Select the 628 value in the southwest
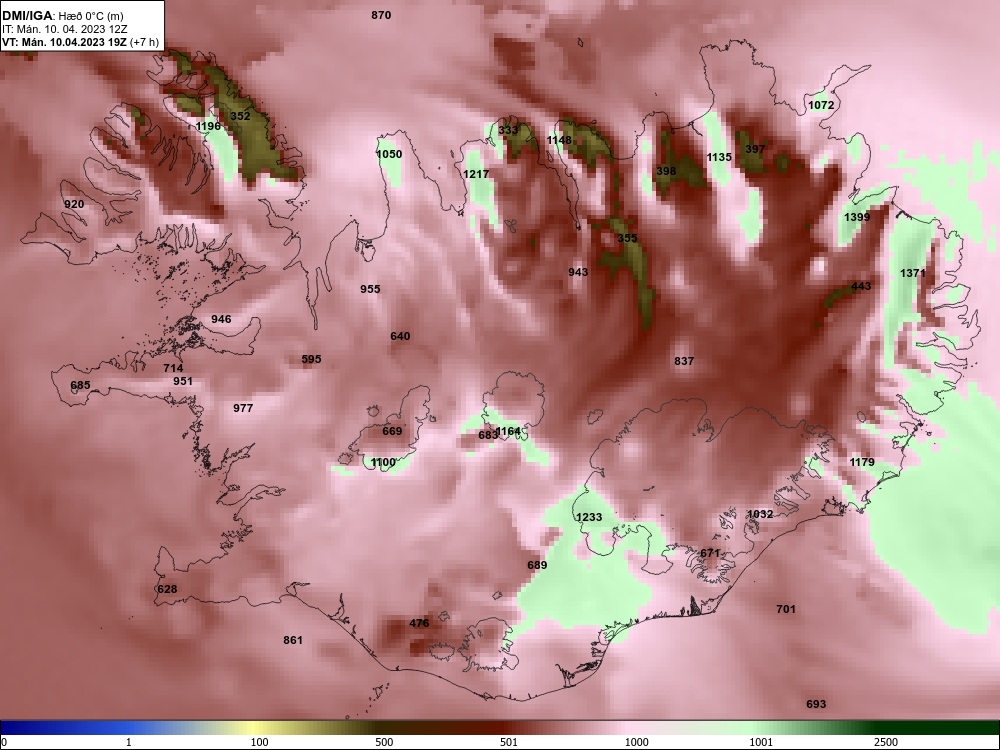 click(x=167, y=589)
